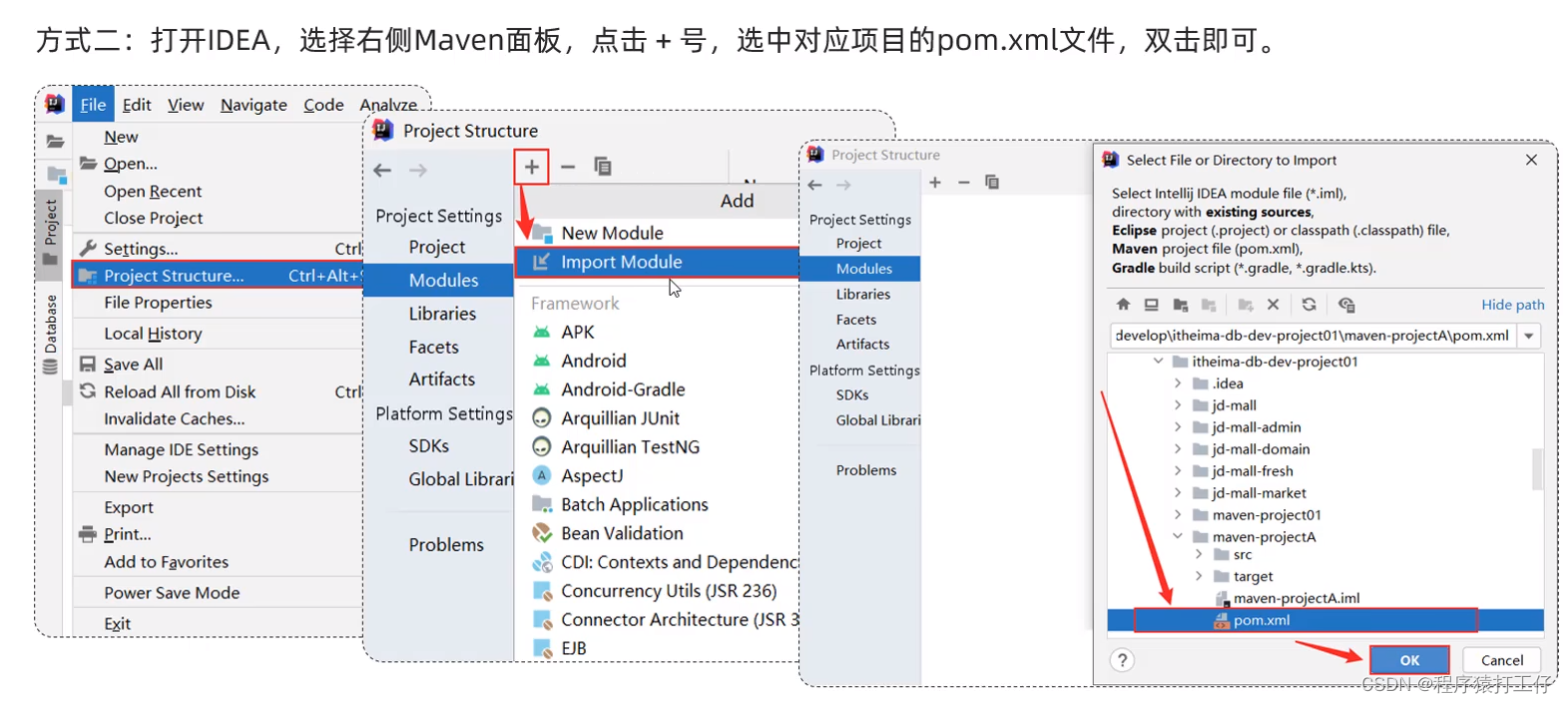Collapse the maven-projectA folder
The image size is (1568, 703).
pyautogui.click(x=1178, y=536)
